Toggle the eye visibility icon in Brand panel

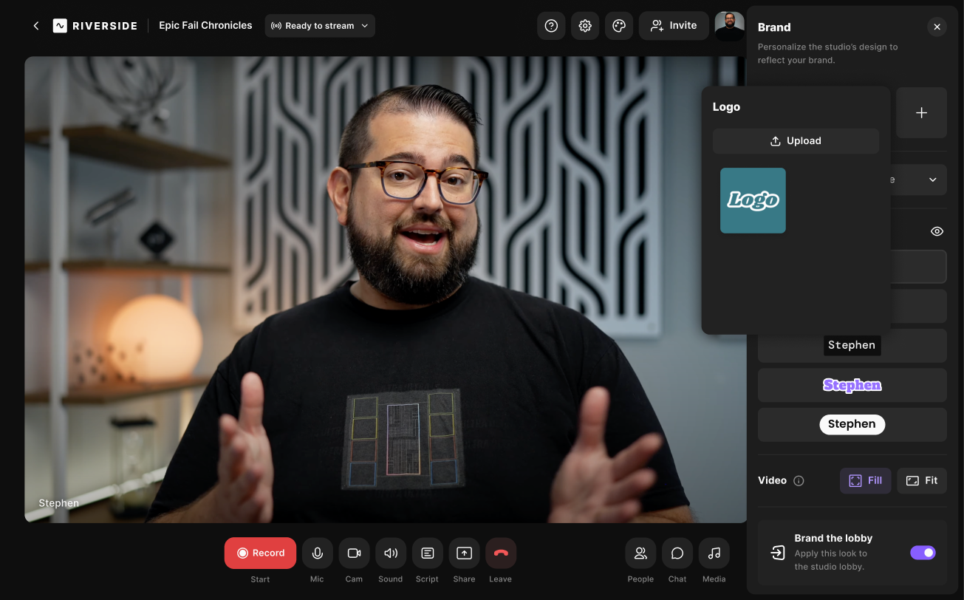[936, 231]
